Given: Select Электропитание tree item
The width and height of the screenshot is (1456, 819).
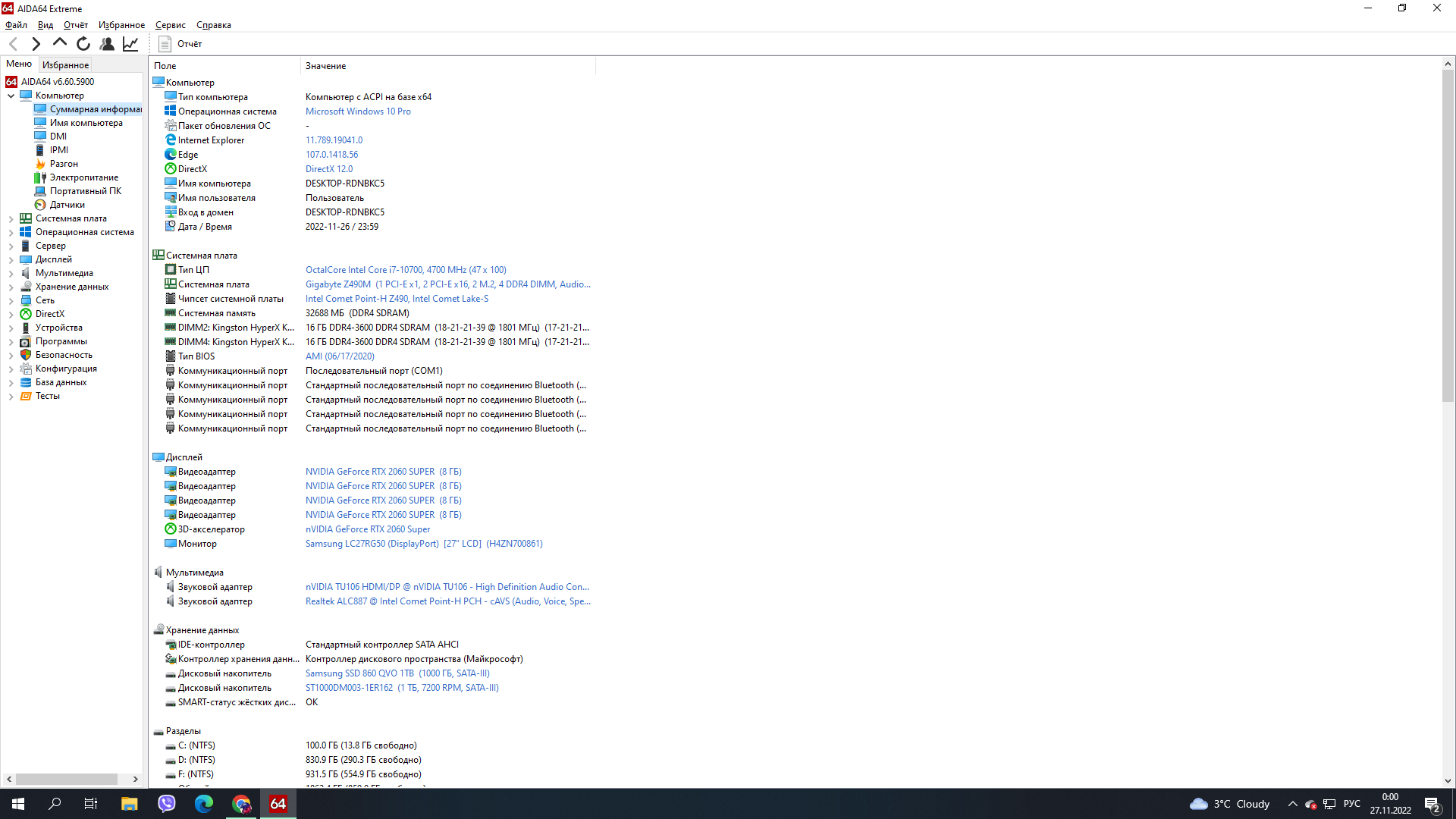Looking at the screenshot, I should pyautogui.click(x=77, y=177).
